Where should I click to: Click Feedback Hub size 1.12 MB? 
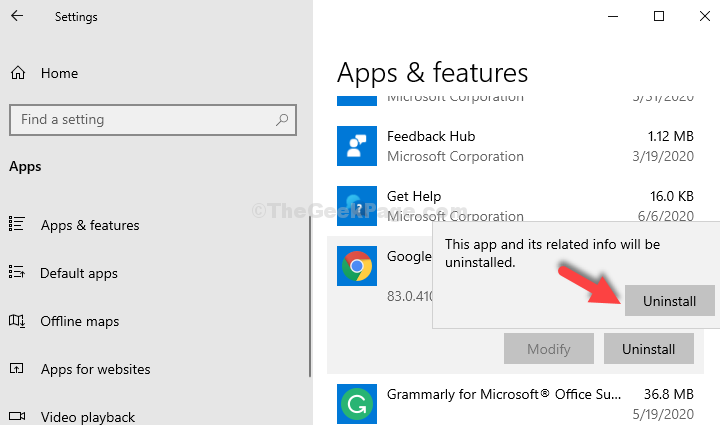click(x=670, y=136)
